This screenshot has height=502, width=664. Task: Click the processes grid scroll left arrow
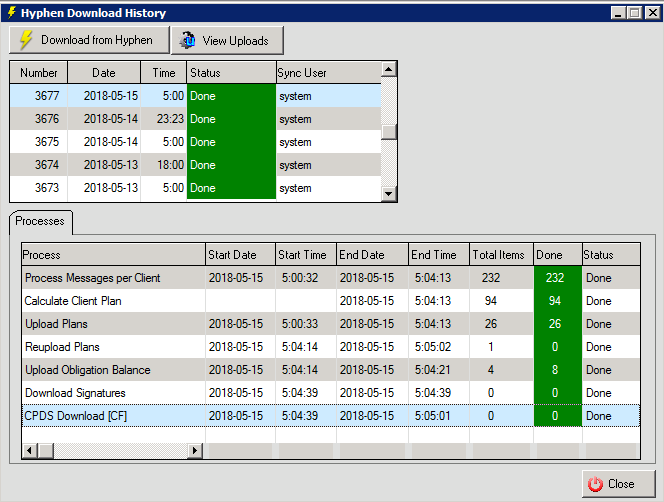[29, 450]
